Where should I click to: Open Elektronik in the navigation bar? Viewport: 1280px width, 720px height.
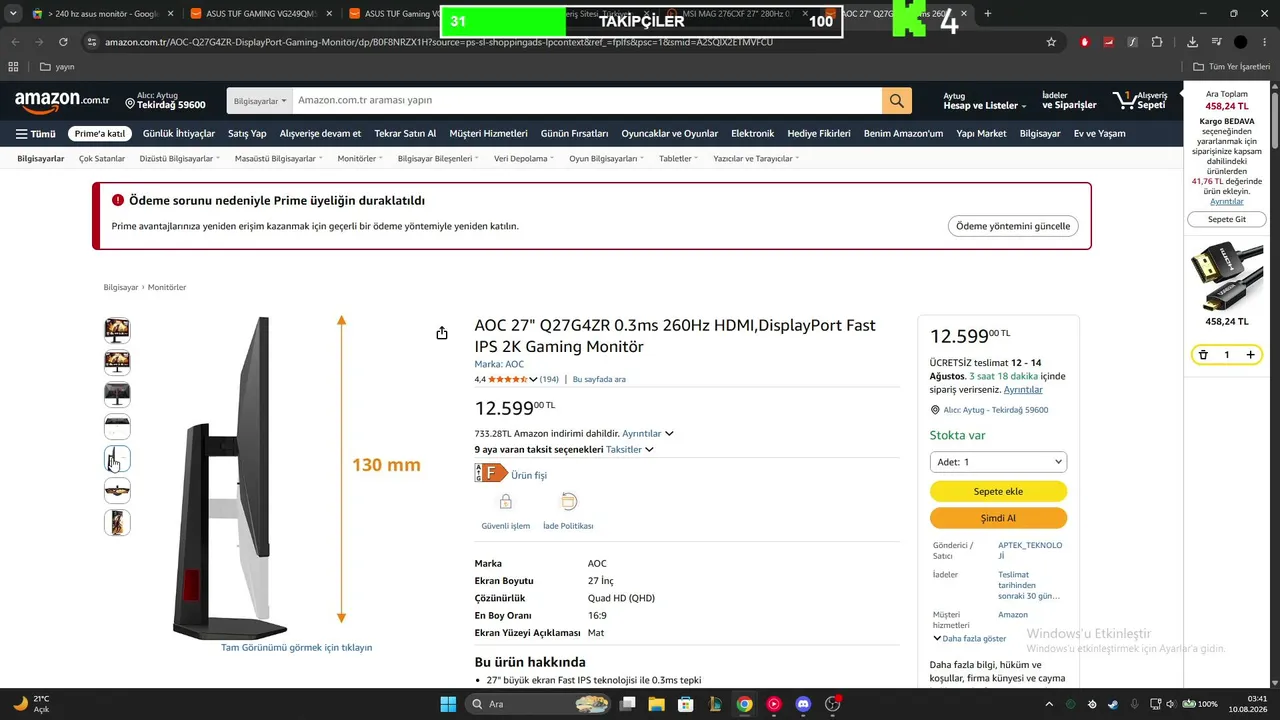tap(752, 134)
